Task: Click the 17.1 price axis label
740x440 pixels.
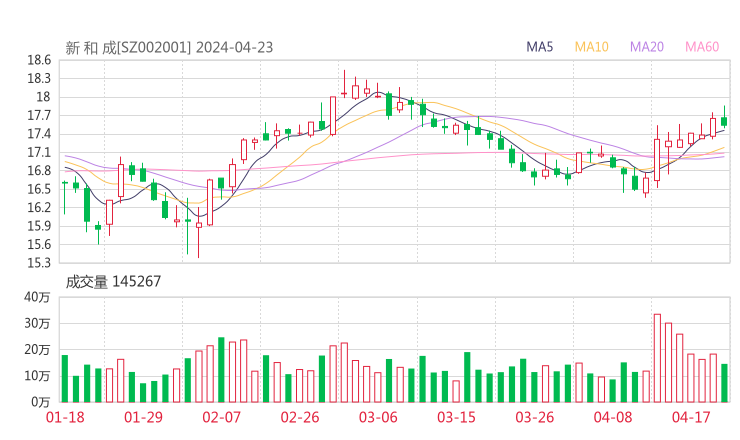Action: (39, 152)
